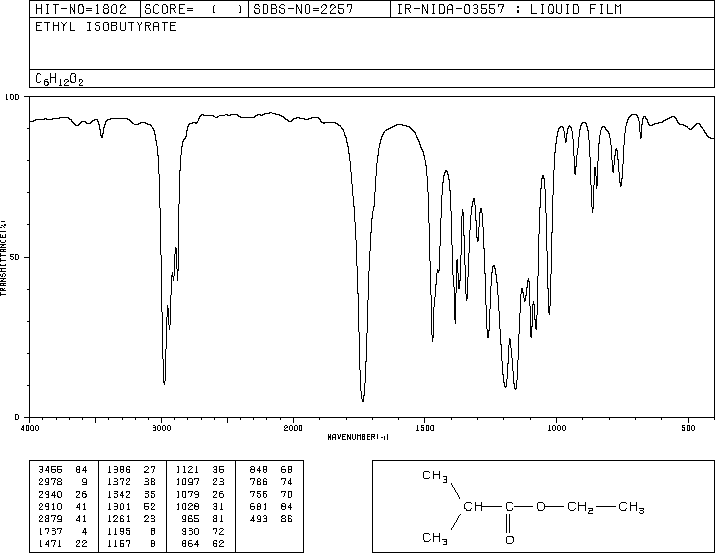Image resolution: width=715 pixels, height=553 pixels.
Task: Click transmittance value 22 beside 1471
Action: (x=81, y=543)
